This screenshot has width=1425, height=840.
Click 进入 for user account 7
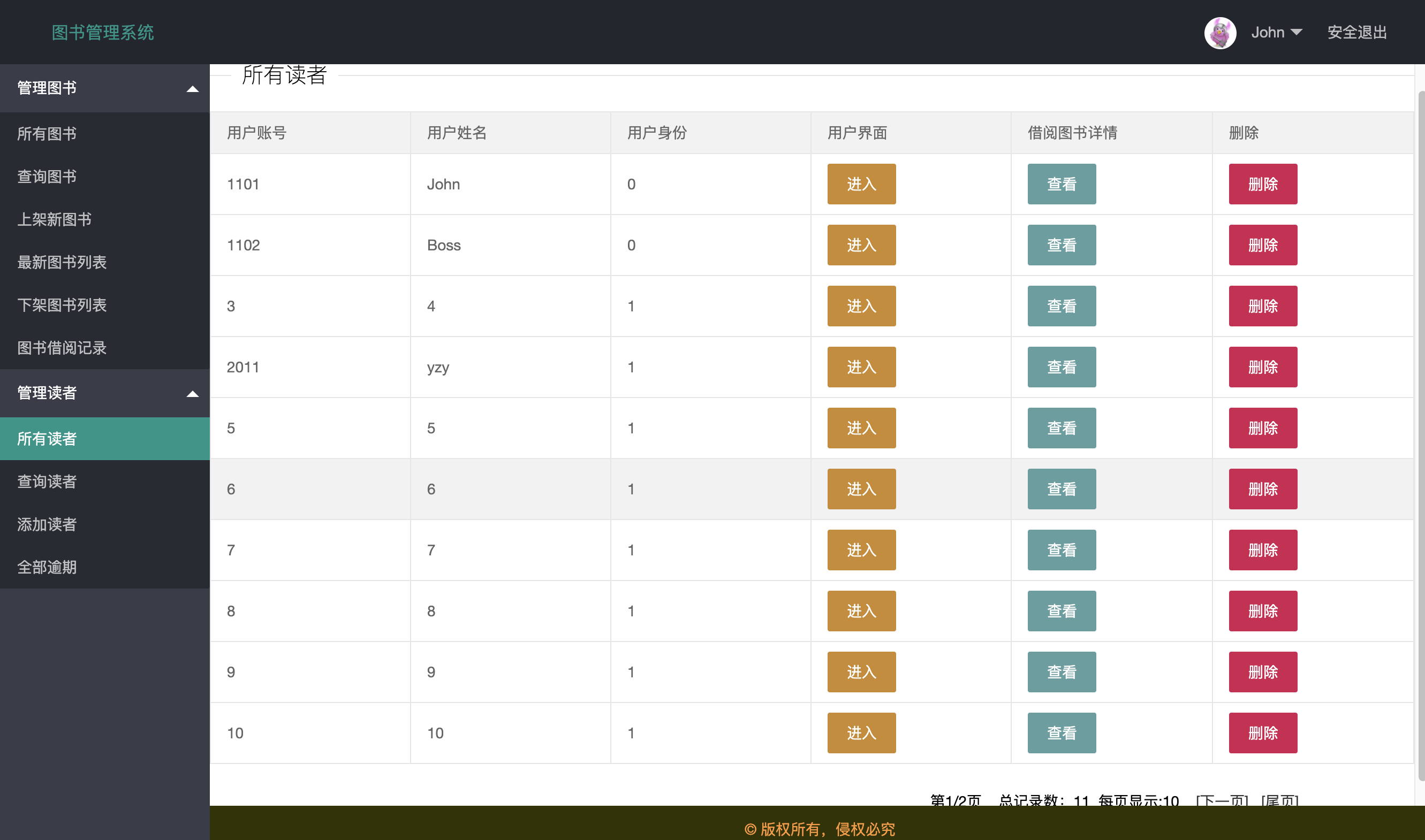tap(861, 550)
